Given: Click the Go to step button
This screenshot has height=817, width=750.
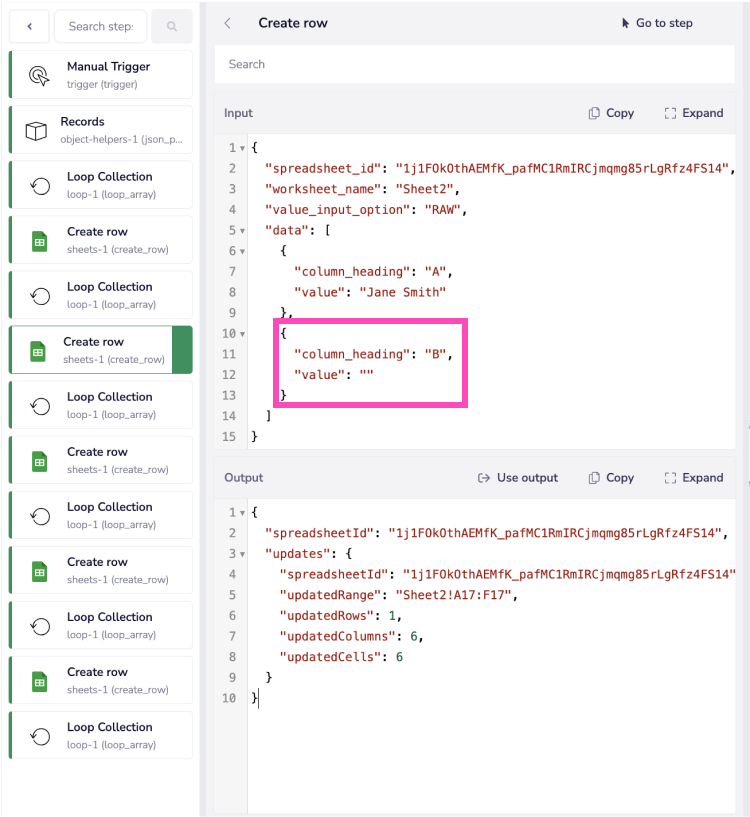Looking at the screenshot, I should (656, 23).
